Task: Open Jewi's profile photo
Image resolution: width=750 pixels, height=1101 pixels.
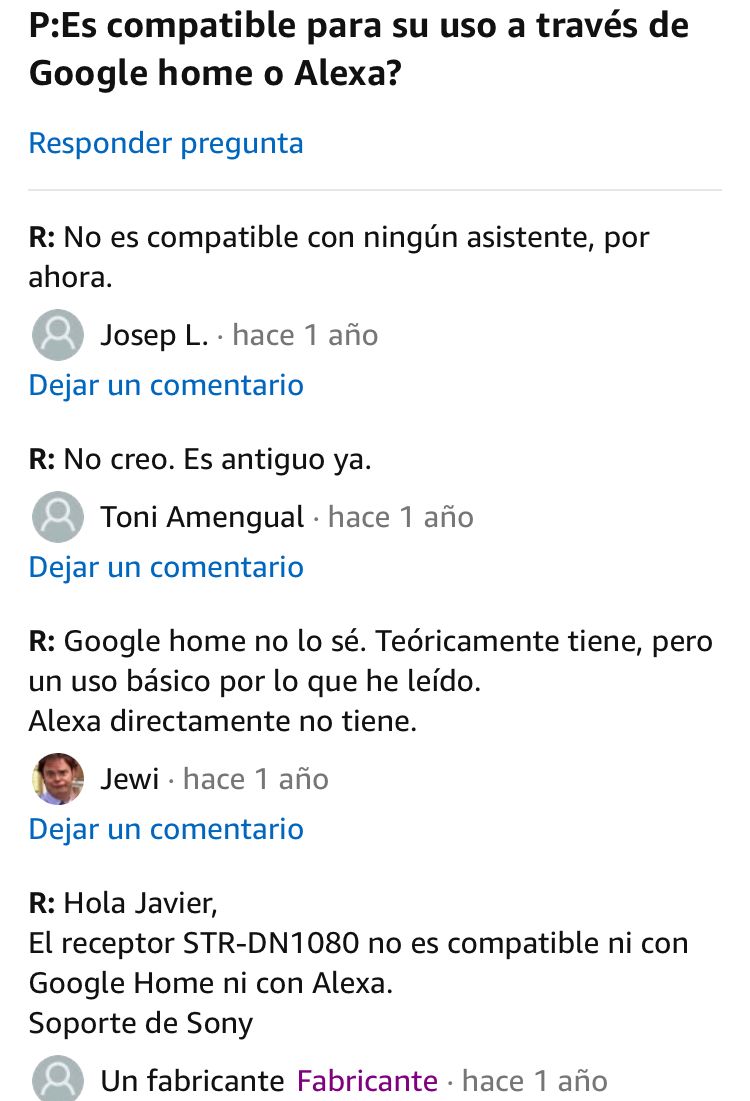Action: [x=58, y=779]
